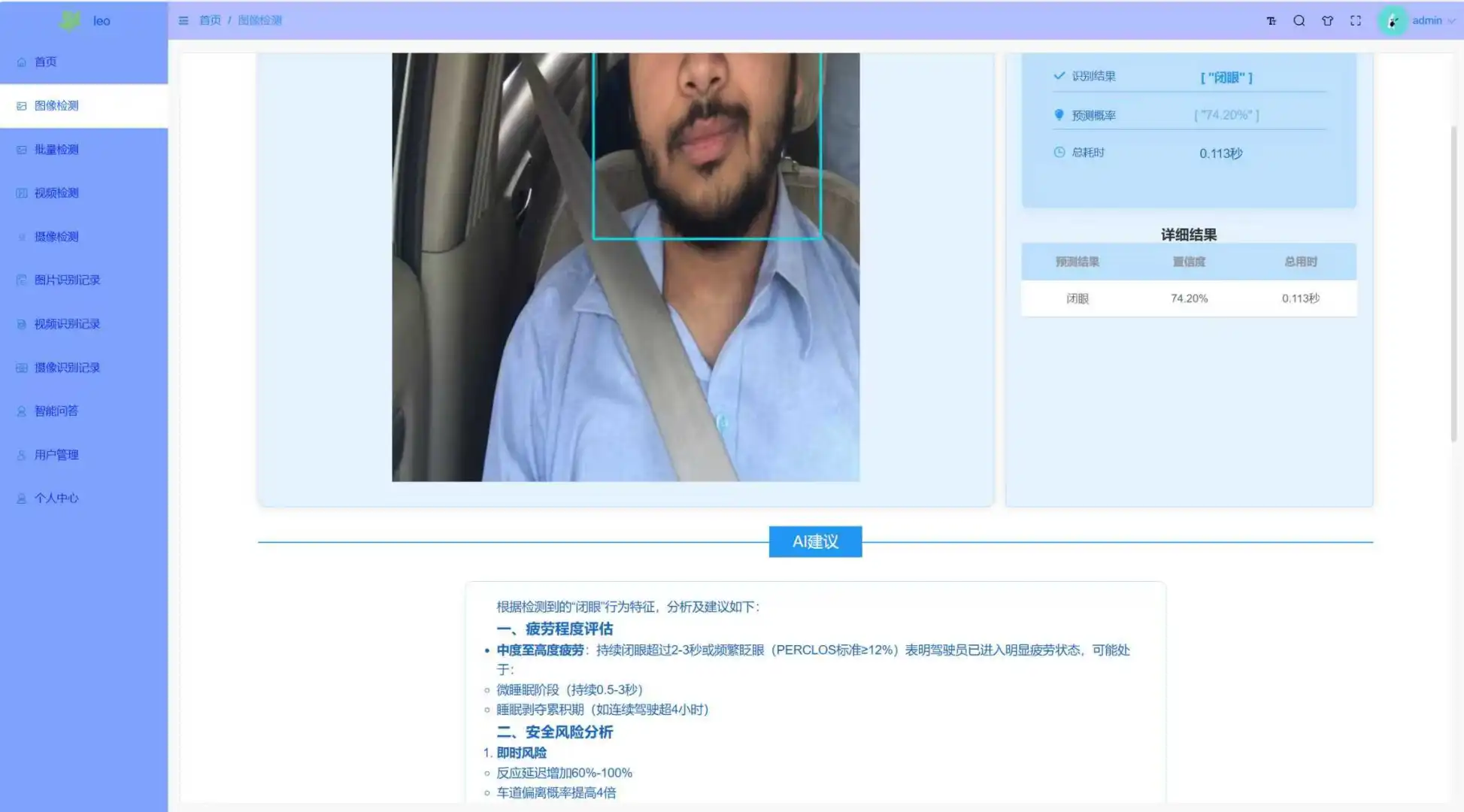Image resolution: width=1464 pixels, height=812 pixels.
Task: Open the 批量检测 batch detection icon
Action: coord(21,149)
